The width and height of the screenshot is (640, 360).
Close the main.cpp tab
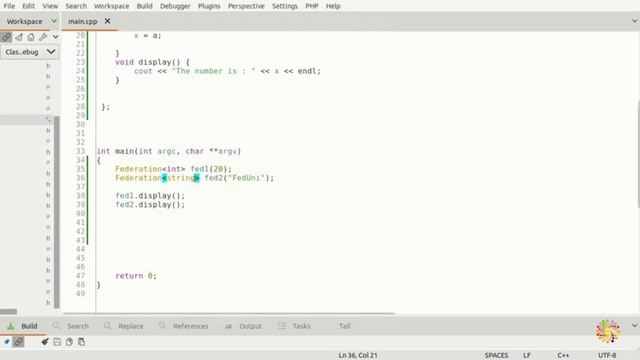107,21
